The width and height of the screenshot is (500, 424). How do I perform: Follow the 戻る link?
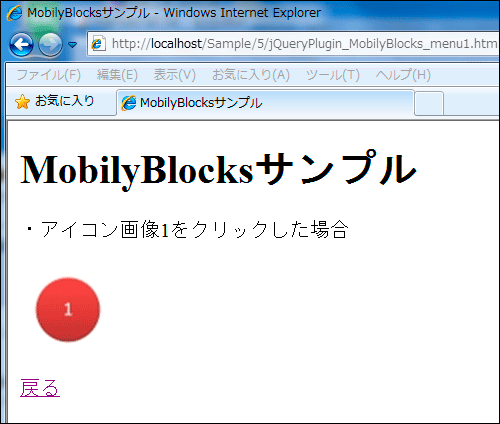click(x=40, y=388)
